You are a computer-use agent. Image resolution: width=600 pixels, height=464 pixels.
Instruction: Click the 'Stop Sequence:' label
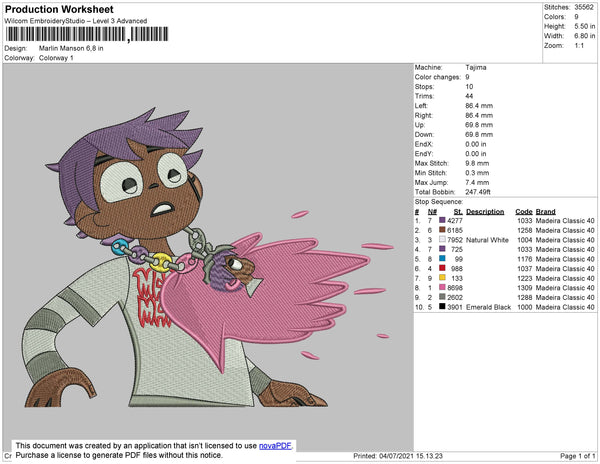pos(439,202)
